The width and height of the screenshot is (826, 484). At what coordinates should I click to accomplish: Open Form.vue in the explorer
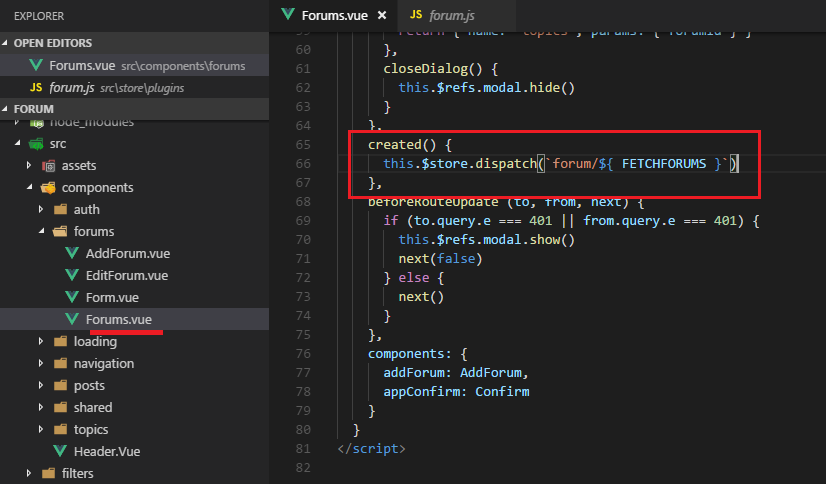[x=112, y=298]
